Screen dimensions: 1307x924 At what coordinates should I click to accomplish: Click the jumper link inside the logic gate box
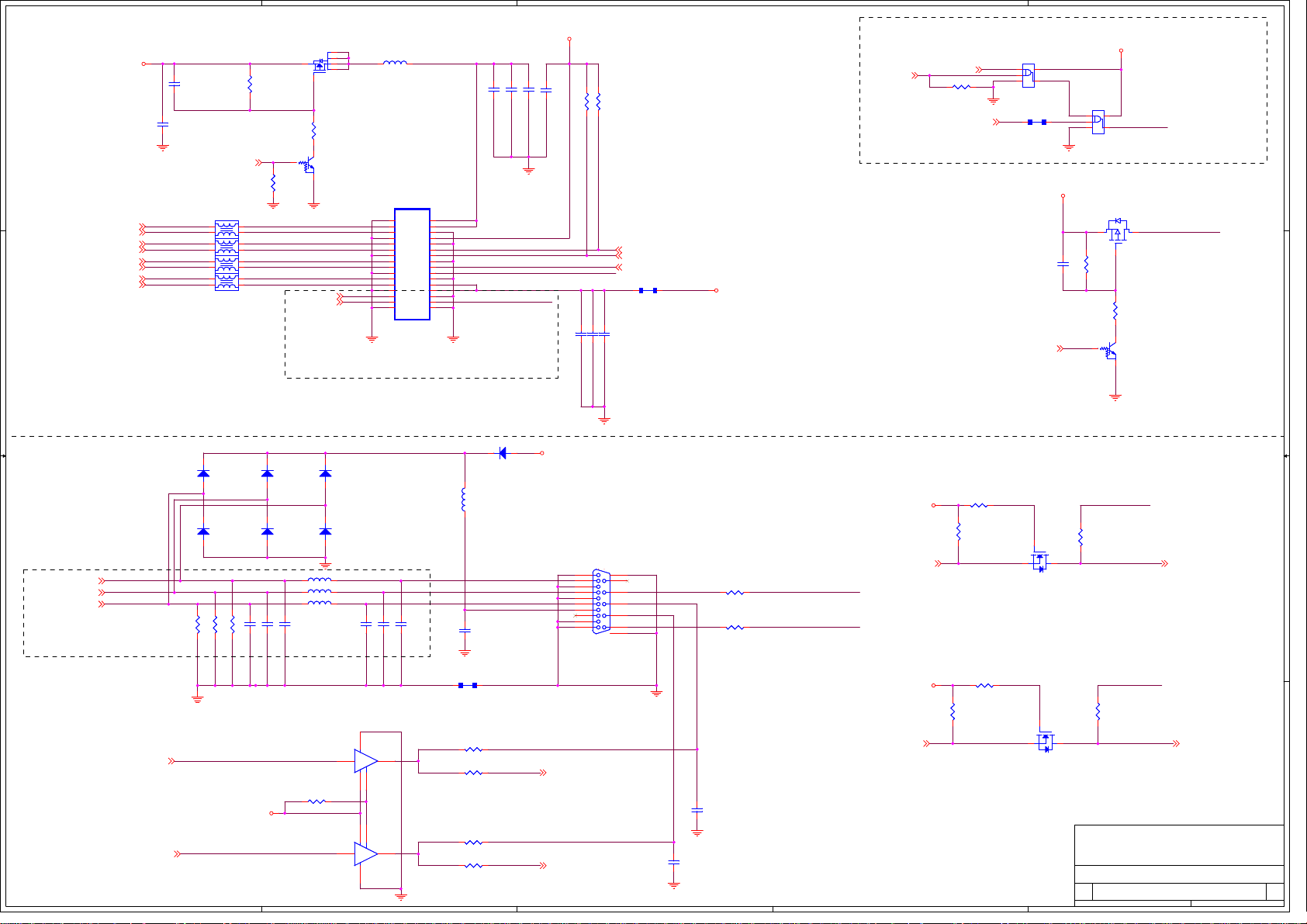coord(1037,122)
